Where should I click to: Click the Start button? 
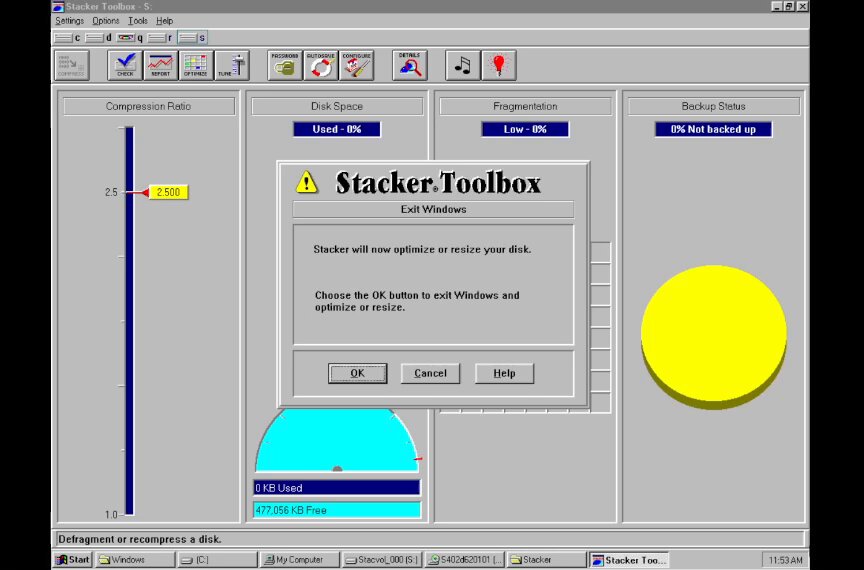[73, 560]
